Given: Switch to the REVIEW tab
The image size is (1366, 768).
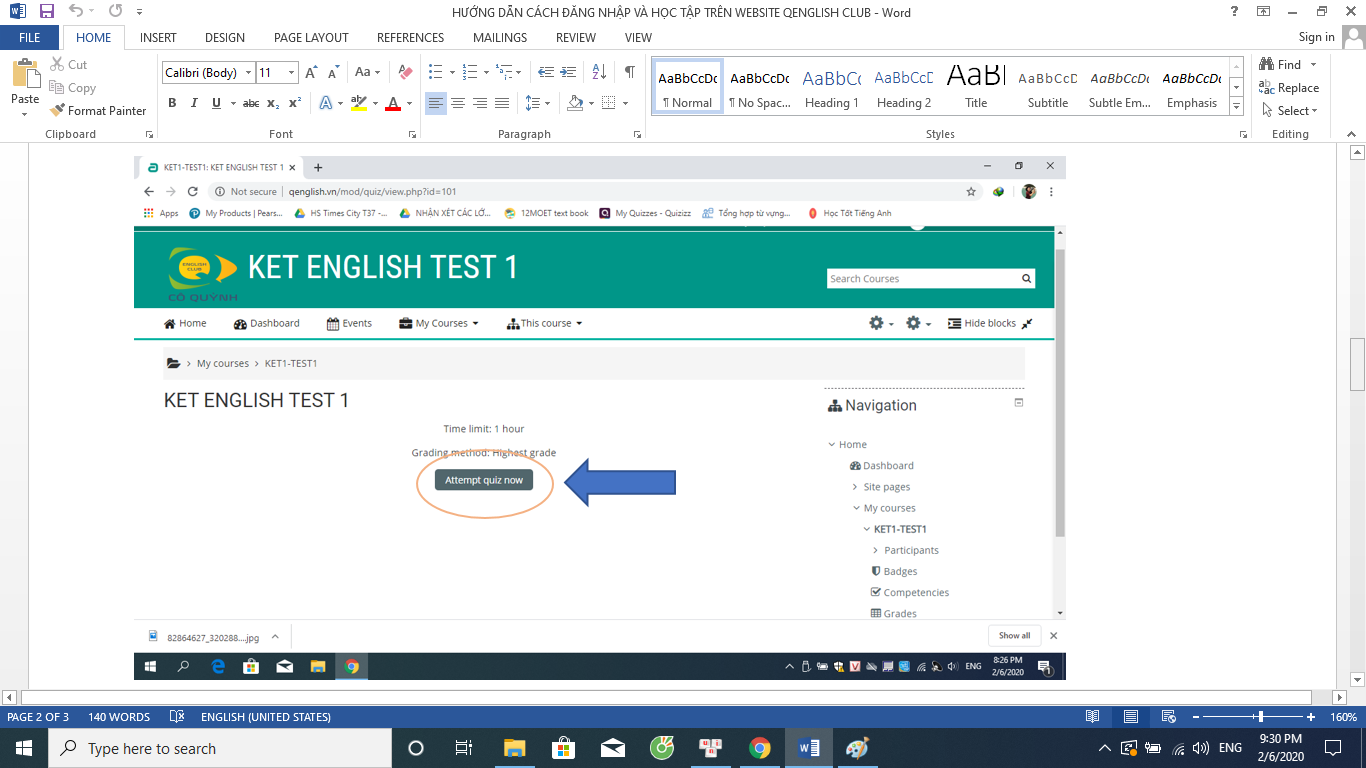Looking at the screenshot, I should point(575,37).
